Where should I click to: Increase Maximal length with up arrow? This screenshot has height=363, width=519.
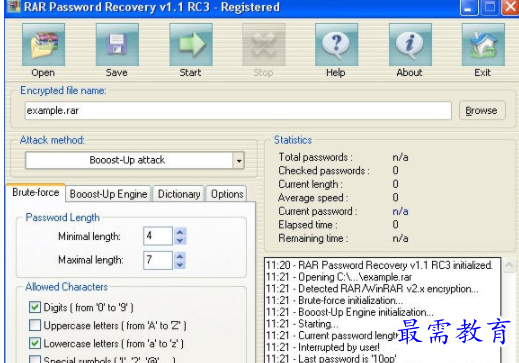(x=180, y=256)
